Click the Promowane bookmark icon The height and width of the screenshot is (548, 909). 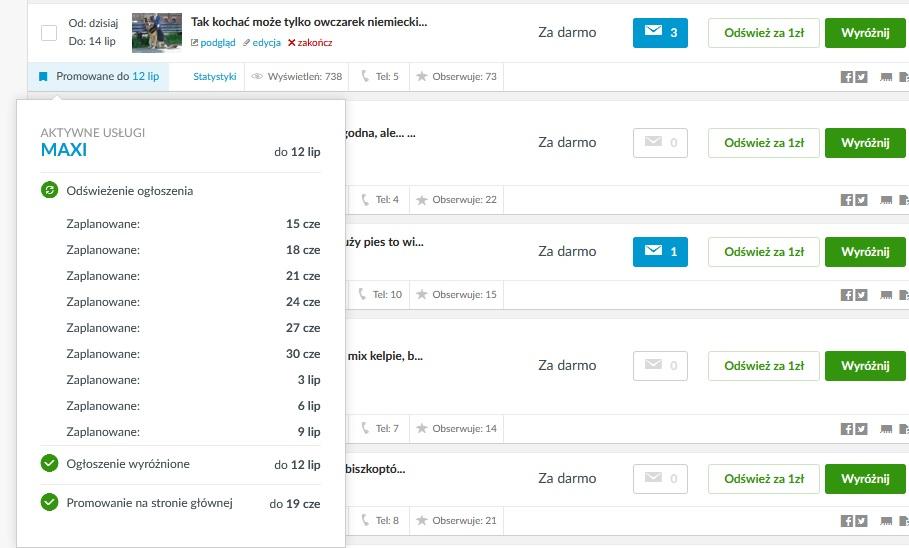point(43,77)
